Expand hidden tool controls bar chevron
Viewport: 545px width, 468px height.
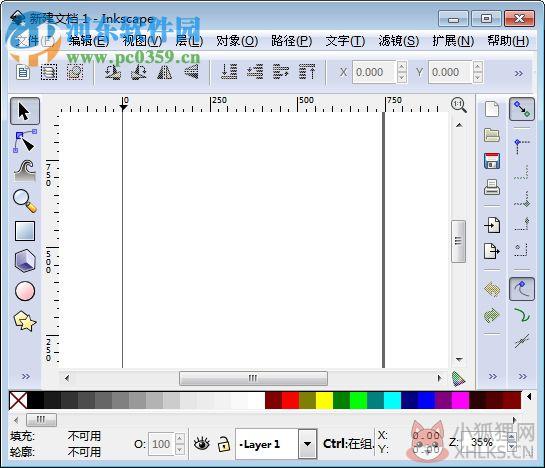pyautogui.click(x=519, y=73)
